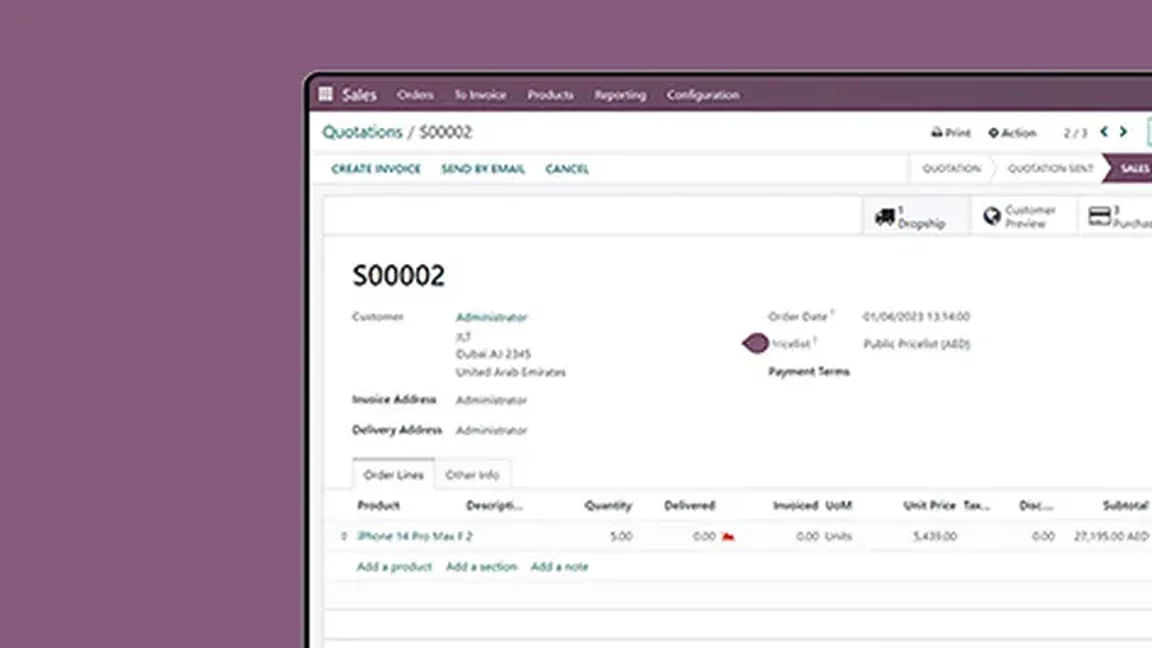Sort by Unit Price column header
This screenshot has height=648, width=1152.
(929, 505)
